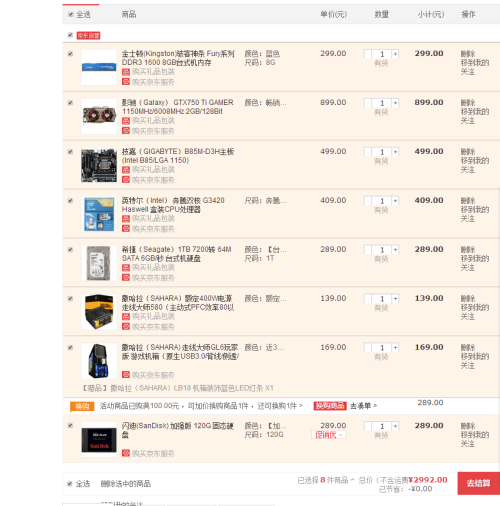500x506 pixels.
Task: Click the orange 换购 promotion tag
Action: pyautogui.click(x=82, y=406)
